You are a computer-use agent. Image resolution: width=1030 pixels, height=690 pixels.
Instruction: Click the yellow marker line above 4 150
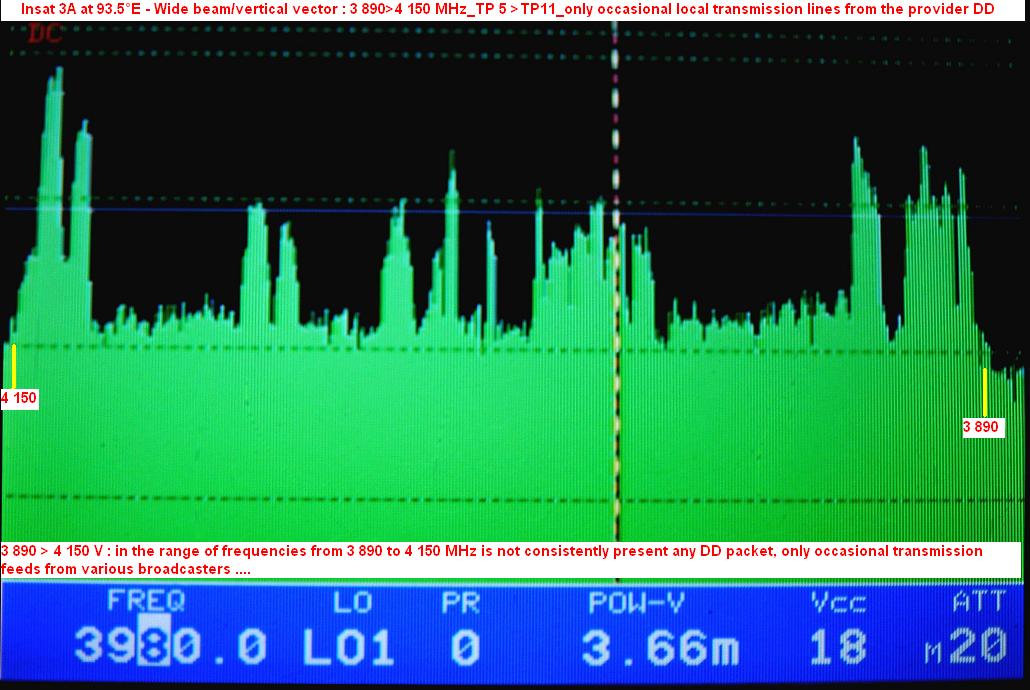pyautogui.click(x=14, y=366)
